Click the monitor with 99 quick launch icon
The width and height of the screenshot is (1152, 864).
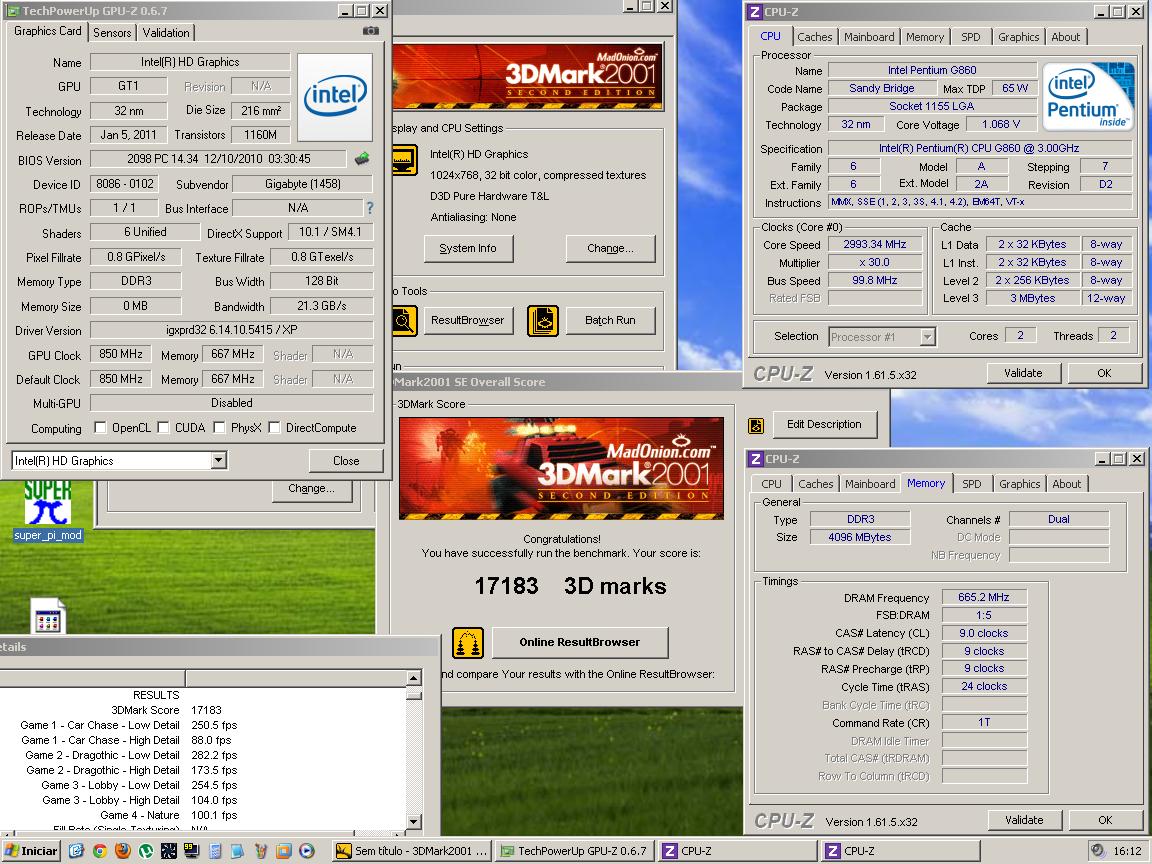pyautogui.click(x=192, y=851)
